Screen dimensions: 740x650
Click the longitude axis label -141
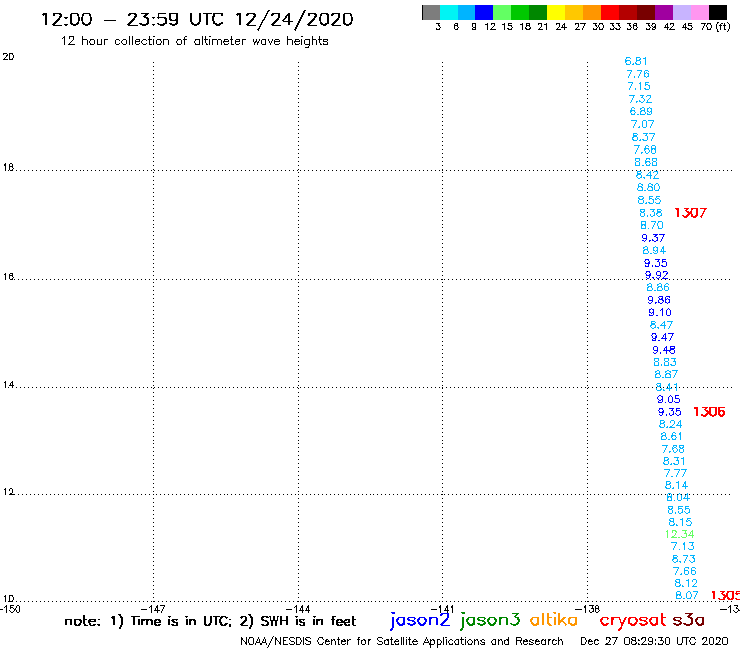(443, 609)
